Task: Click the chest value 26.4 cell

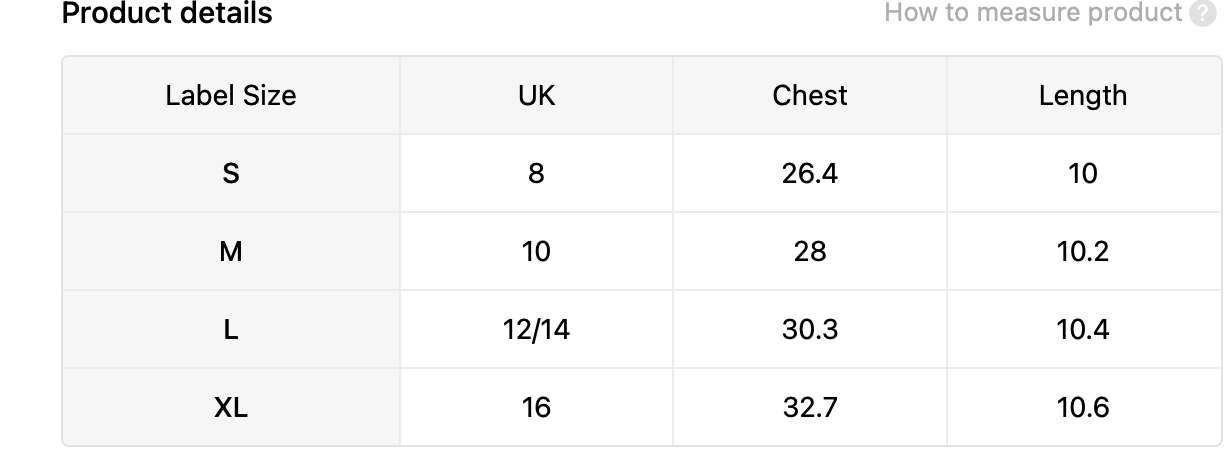Action: click(x=810, y=174)
